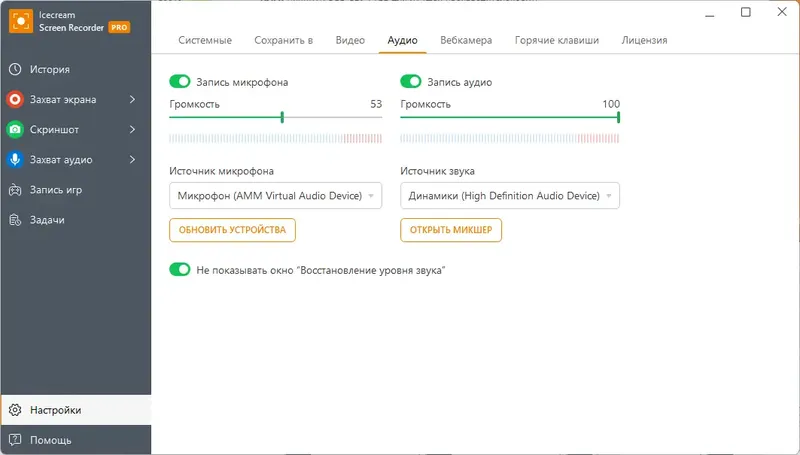Toggle the Восстановление уровня звука window option
Viewport: 800px width, 455px height.
180,270
